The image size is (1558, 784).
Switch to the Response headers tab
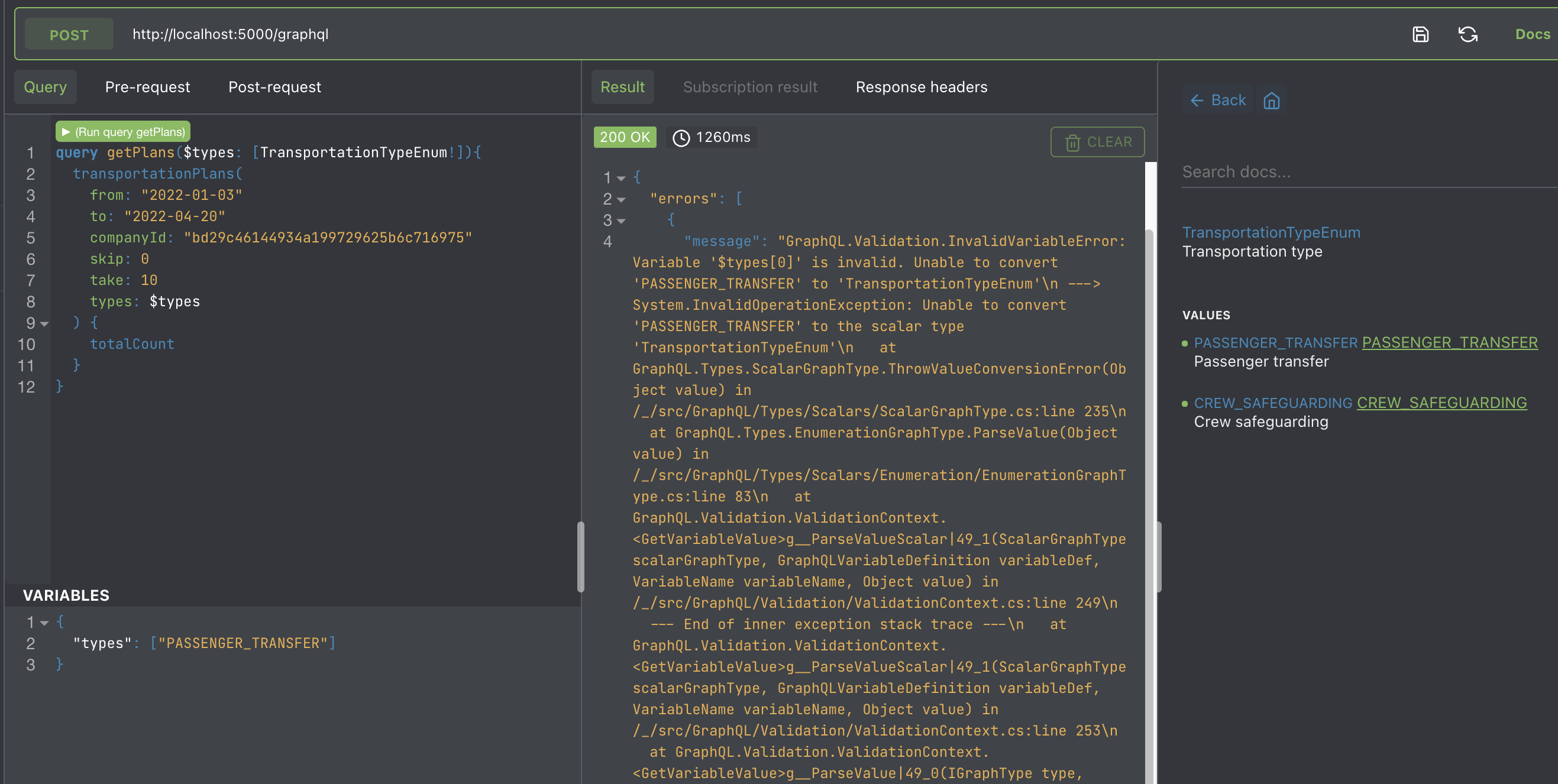pos(921,87)
